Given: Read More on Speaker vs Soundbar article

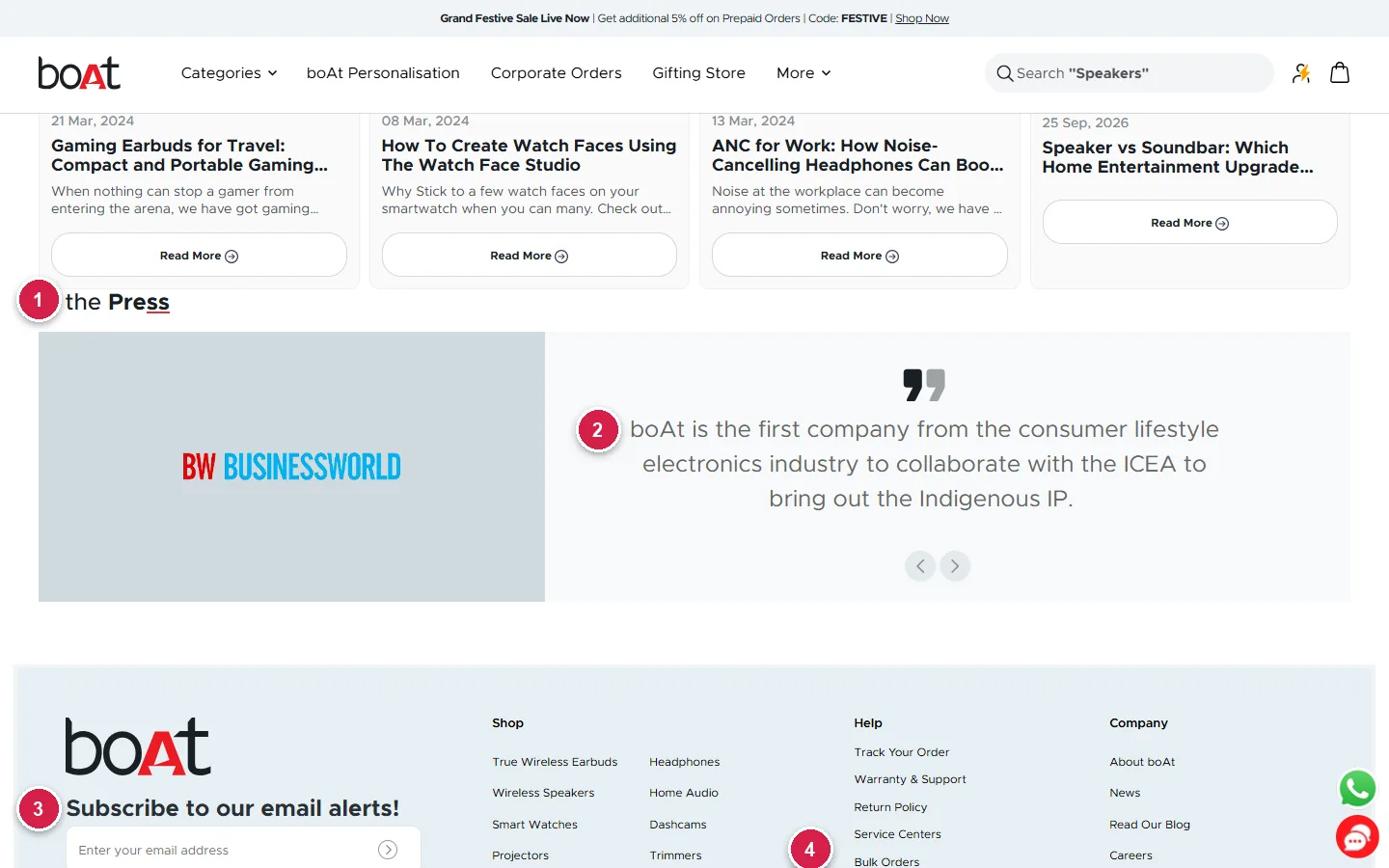Looking at the screenshot, I should (1190, 223).
